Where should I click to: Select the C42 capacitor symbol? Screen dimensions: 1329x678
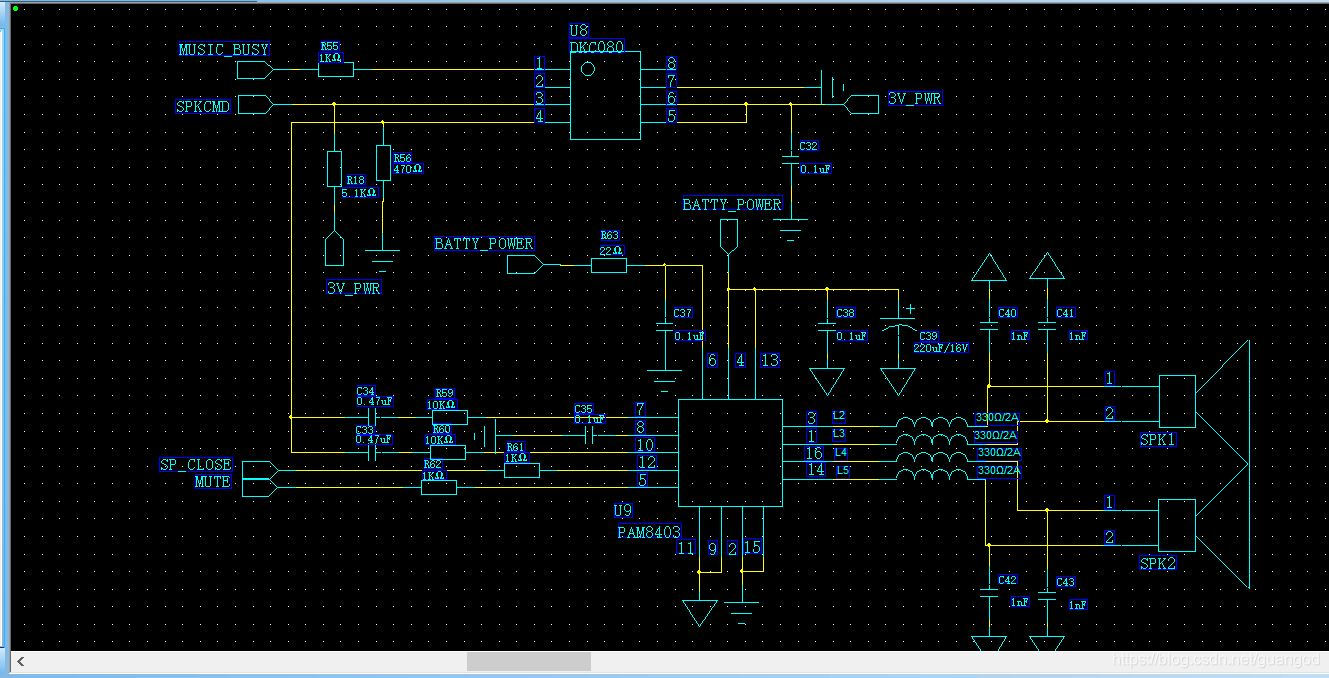coord(989,594)
